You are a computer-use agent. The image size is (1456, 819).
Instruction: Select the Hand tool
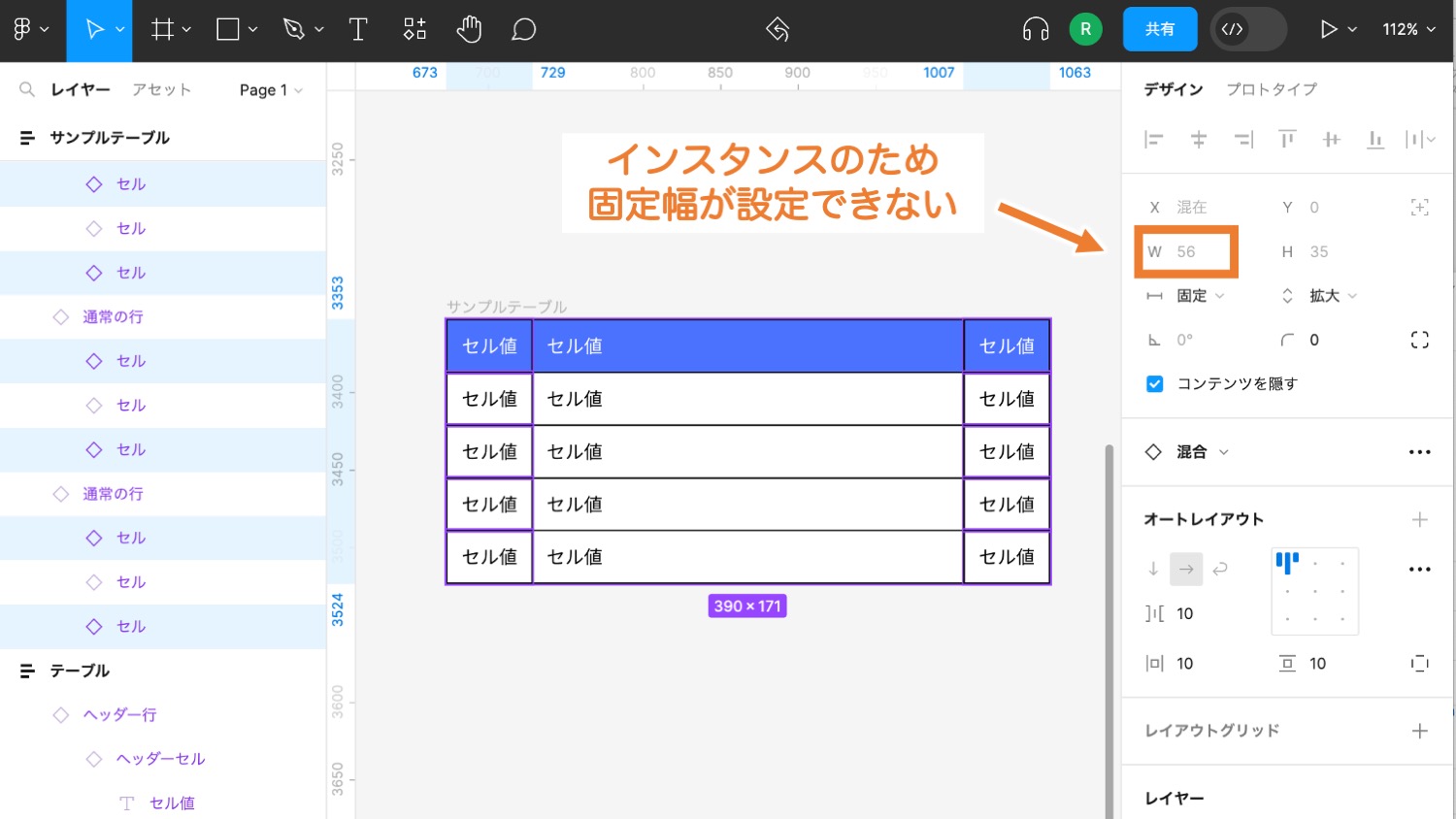(x=469, y=29)
